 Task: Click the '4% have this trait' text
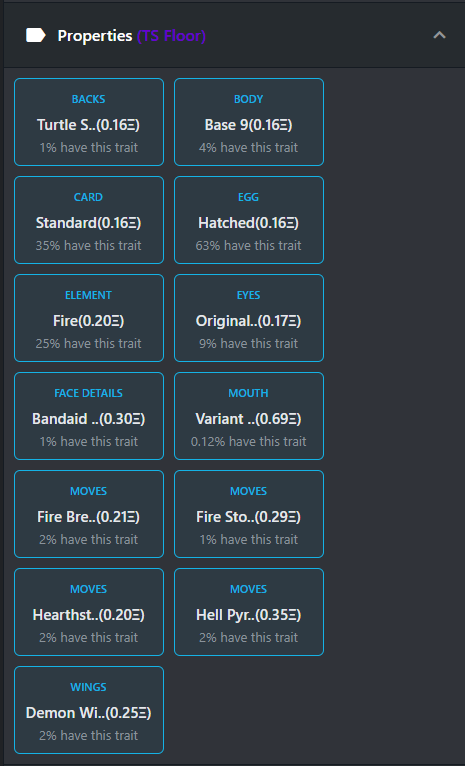pyautogui.click(x=249, y=148)
